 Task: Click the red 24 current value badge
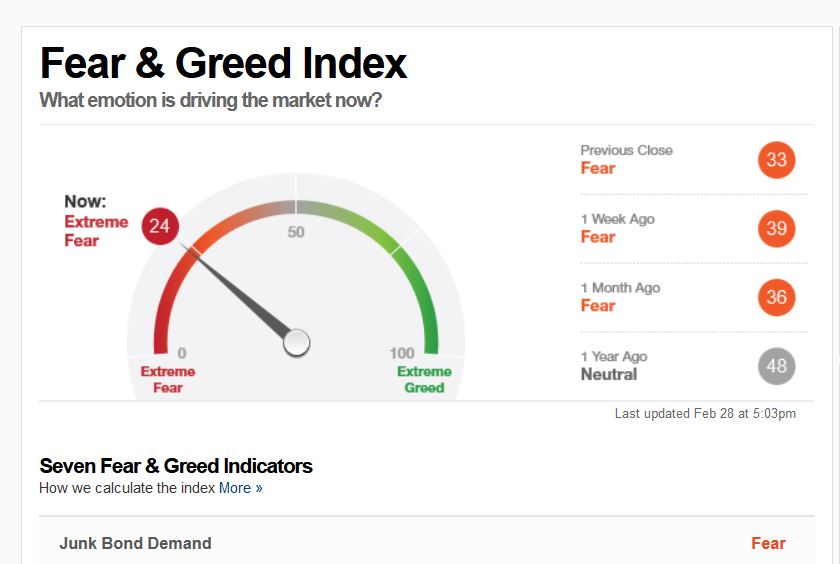[160, 226]
